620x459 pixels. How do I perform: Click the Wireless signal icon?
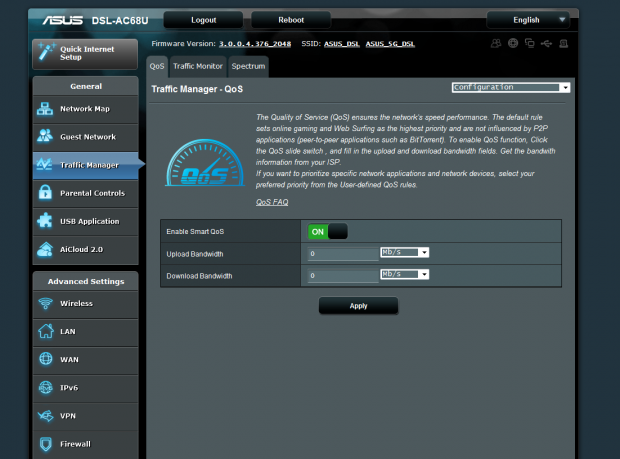click(x=45, y=303)
